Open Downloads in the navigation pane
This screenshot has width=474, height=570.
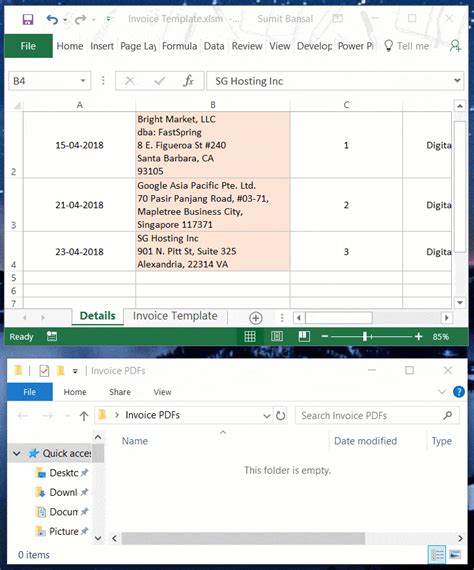pyautogui.click(x=63, y=492)
